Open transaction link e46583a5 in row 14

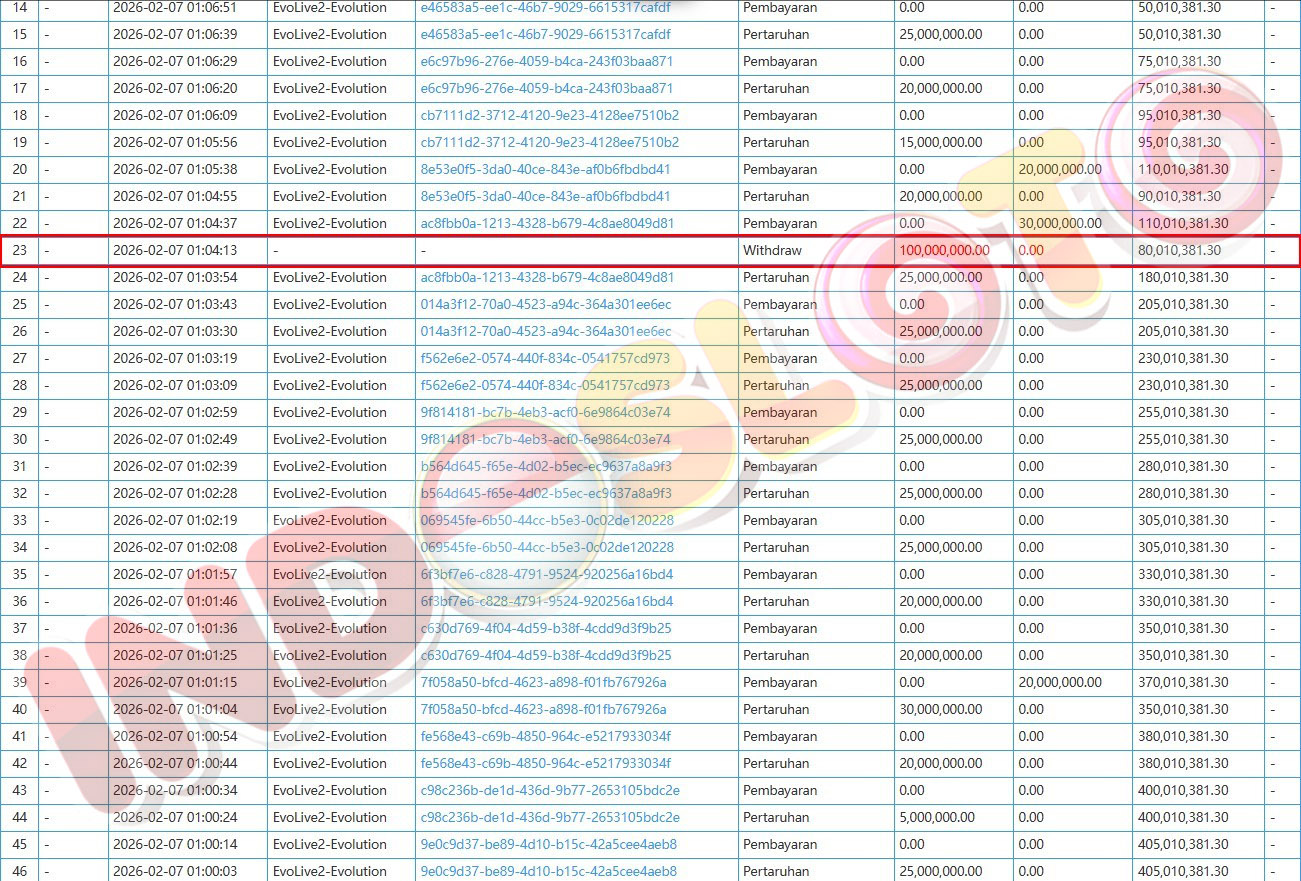click(545, 8)
